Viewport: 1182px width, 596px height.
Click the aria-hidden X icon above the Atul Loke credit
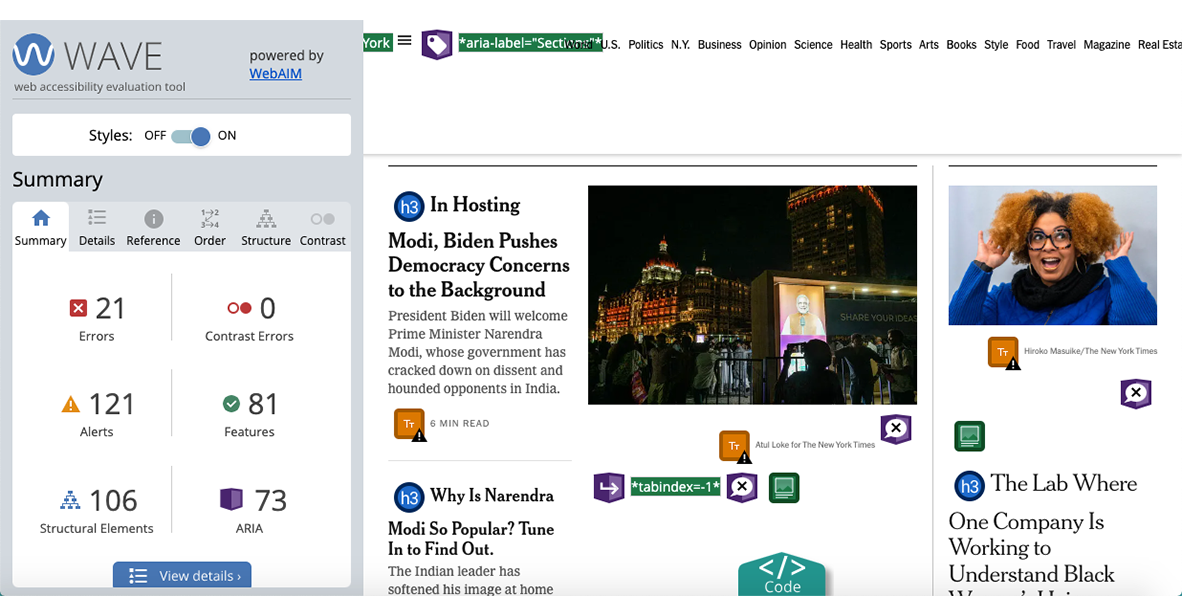coord(895,428)
